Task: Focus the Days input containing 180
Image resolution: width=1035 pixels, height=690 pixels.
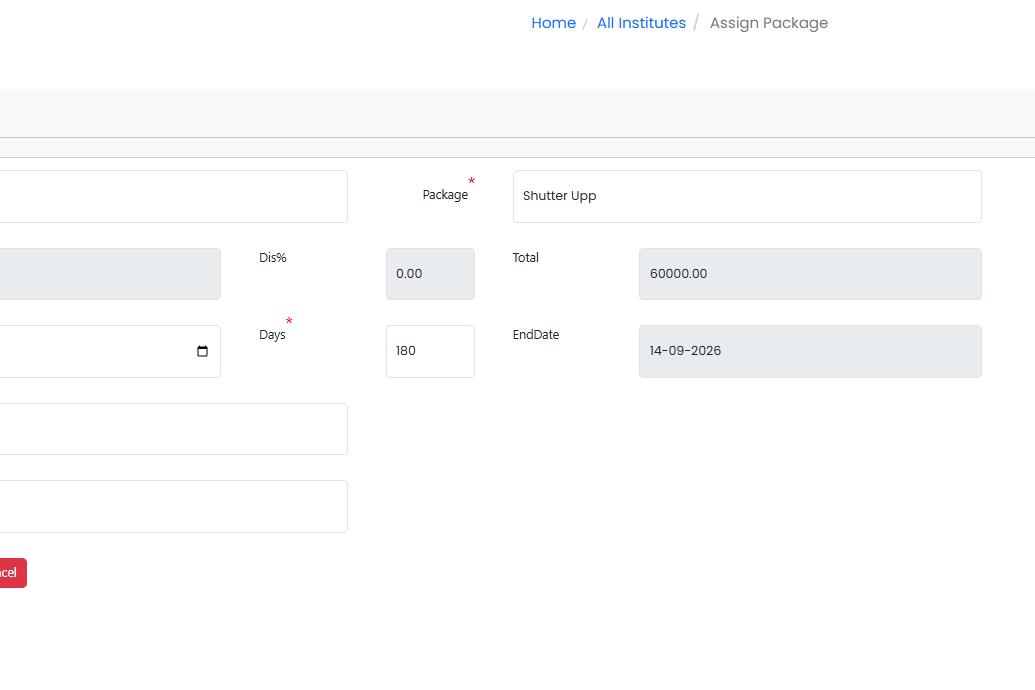Action: tap(430, 351)
